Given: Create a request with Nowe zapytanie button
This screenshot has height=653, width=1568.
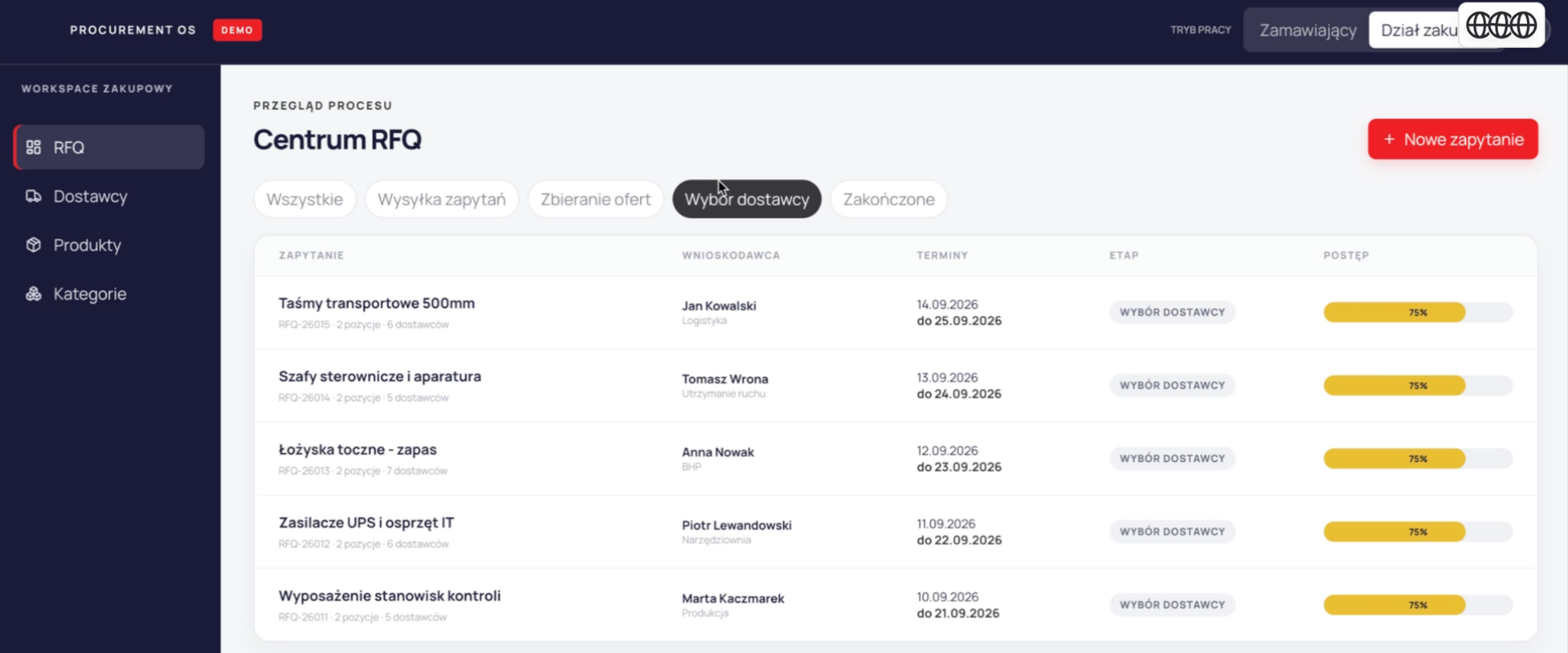Looking at the screenshot, I should coord(1453,140).
